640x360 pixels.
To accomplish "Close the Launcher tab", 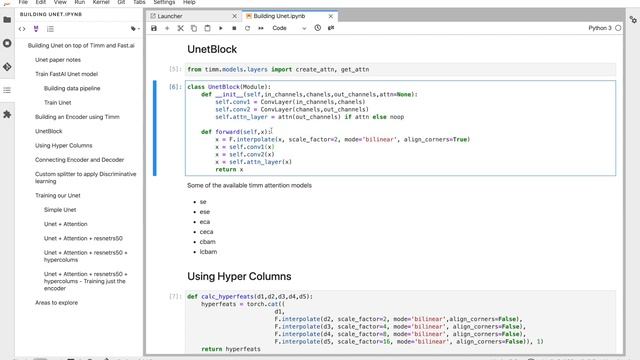I will [234, 16].
